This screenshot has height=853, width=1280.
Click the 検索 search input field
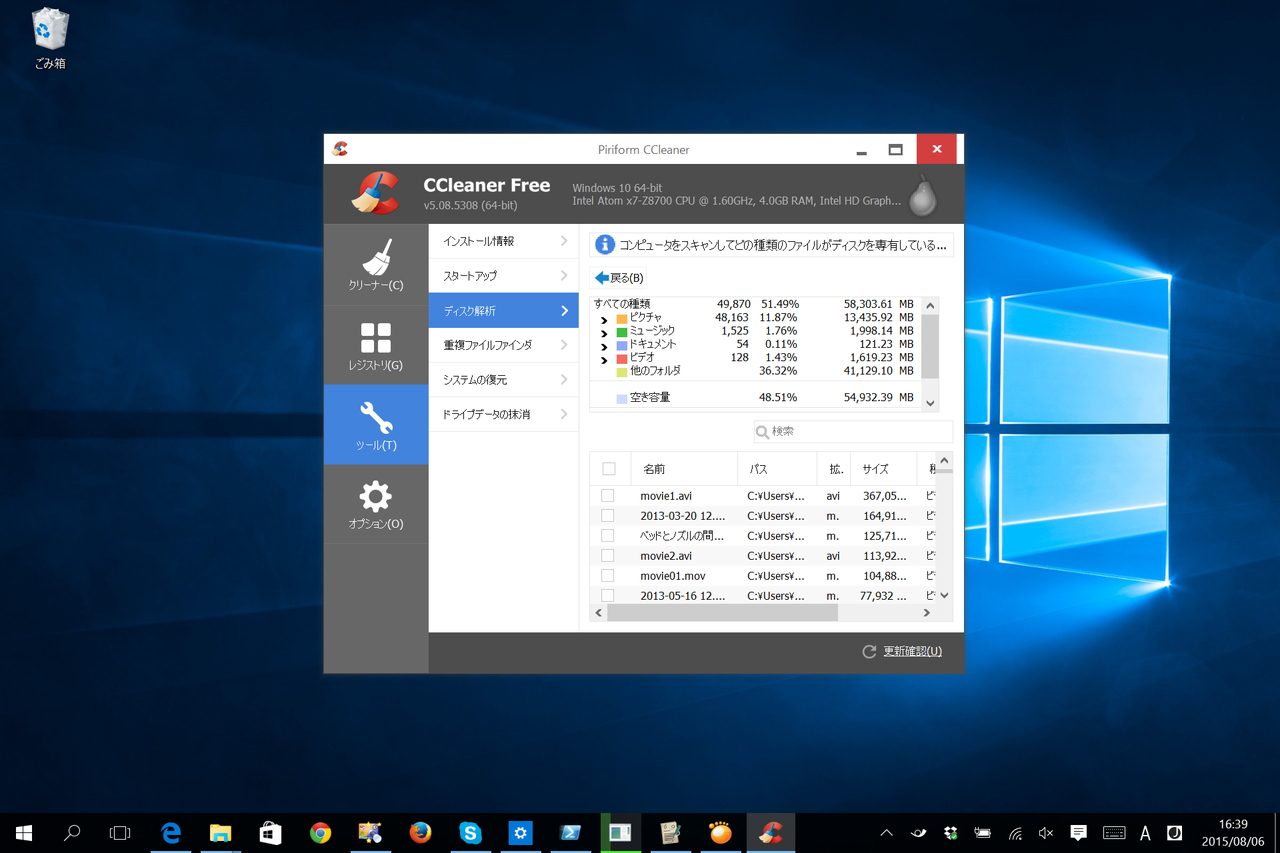click(853, 432)
